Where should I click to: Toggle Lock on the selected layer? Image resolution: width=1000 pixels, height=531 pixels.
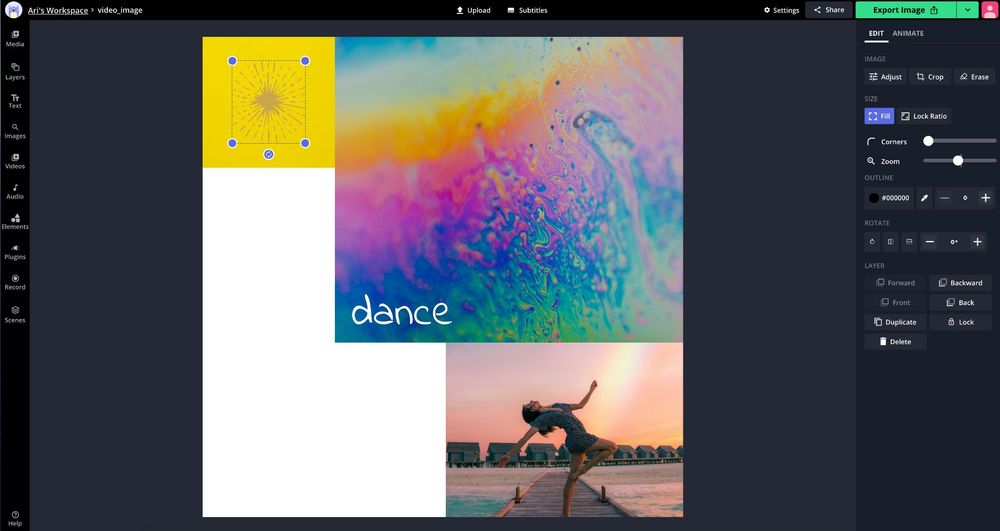(960, 322)
